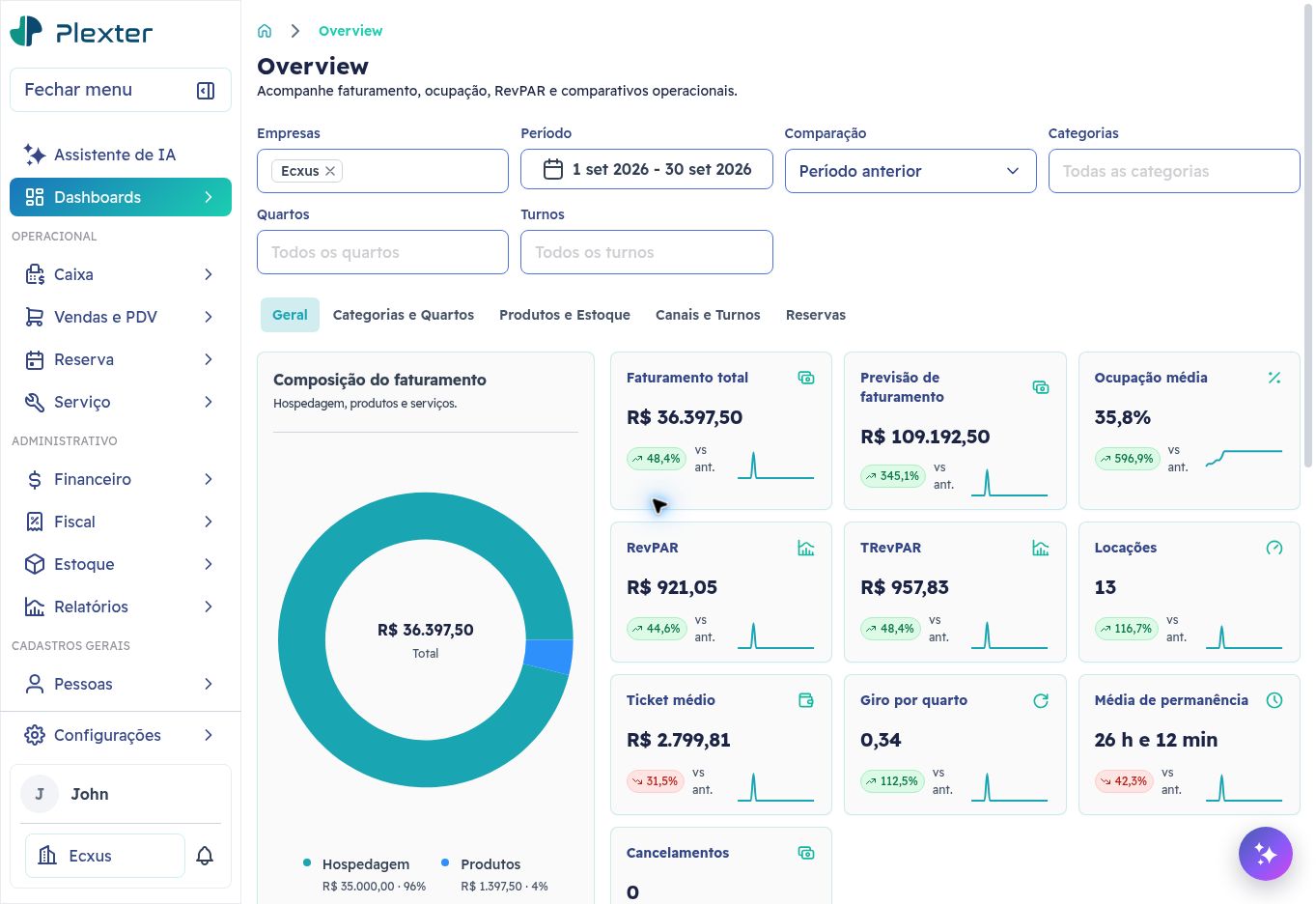Viewport: 1316px width, 904px height.
Task: Click the Ticket médio wallet icon
Action: click(806, 700)
